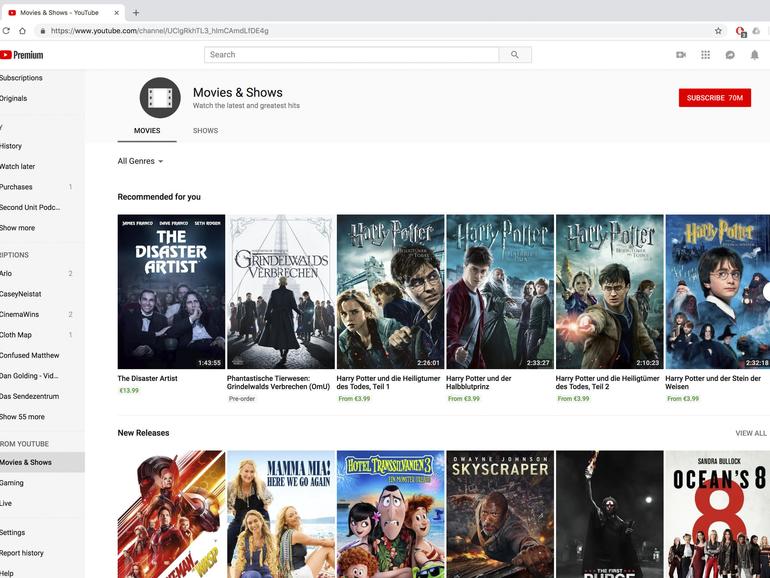
Task: Open Heiligtümer des Todes Teil 2 poster
Action: click(609, 292)
